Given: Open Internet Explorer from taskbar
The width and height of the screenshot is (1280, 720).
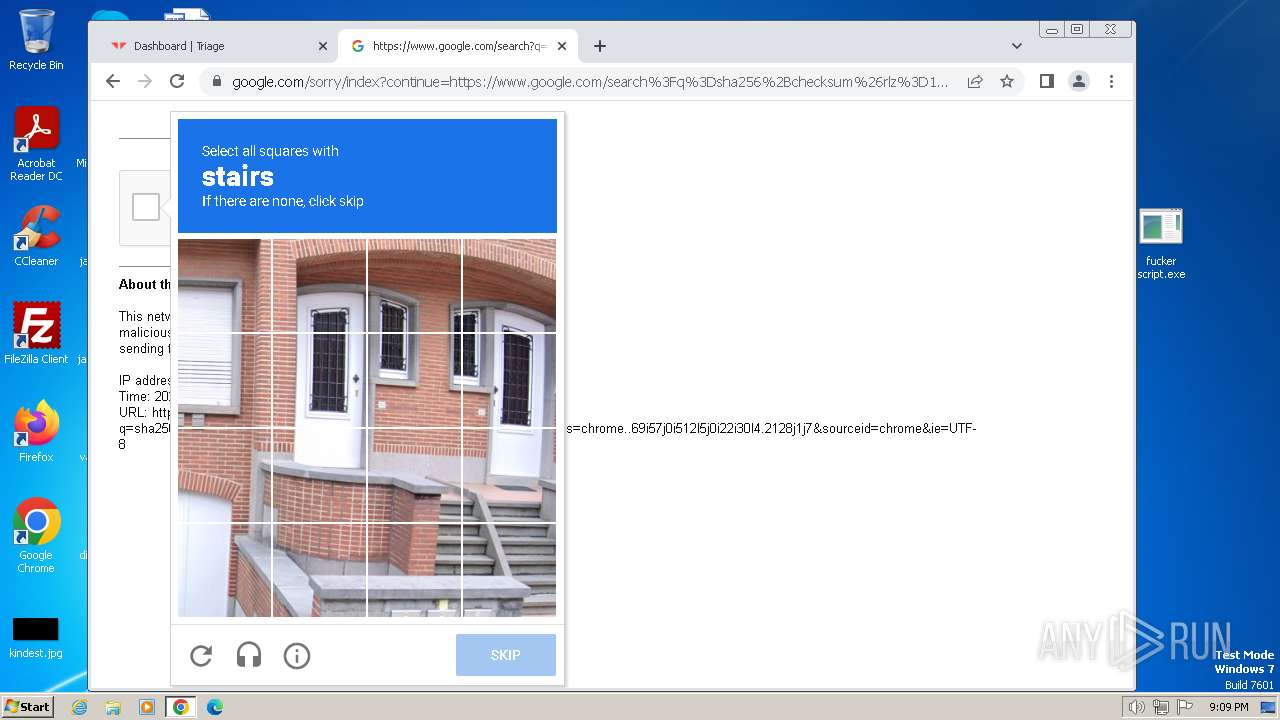Looking at the screenshot, I should pyautogui.click(x=79, y=707).
